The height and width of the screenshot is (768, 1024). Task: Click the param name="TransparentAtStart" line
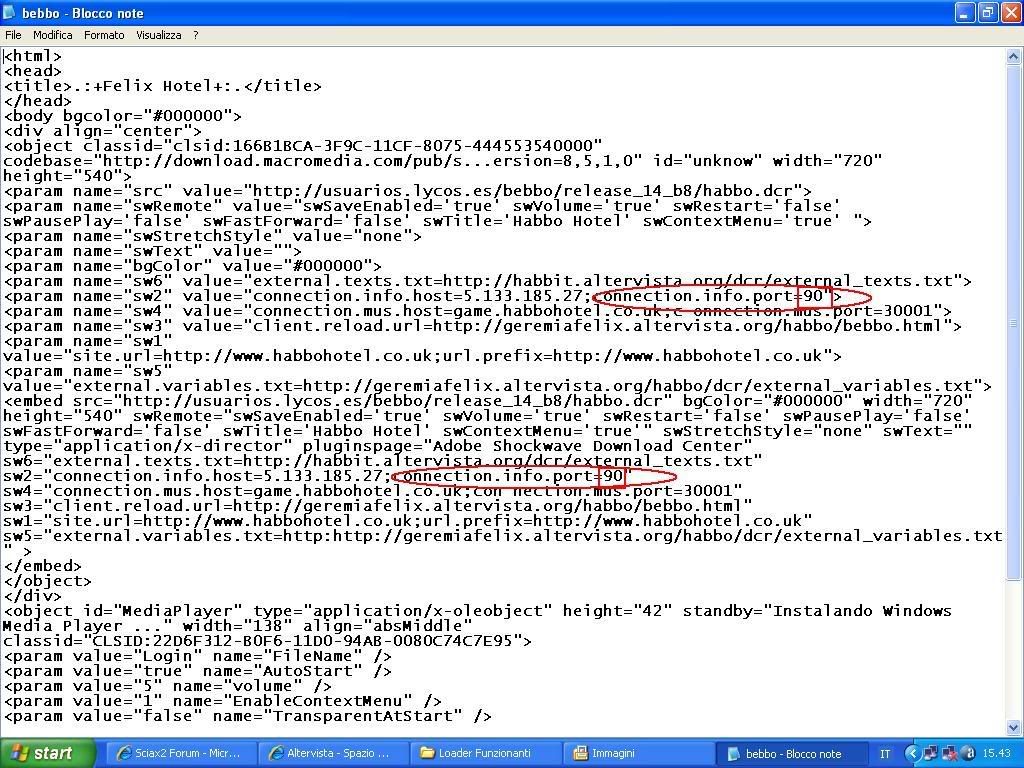coord(248,717)
